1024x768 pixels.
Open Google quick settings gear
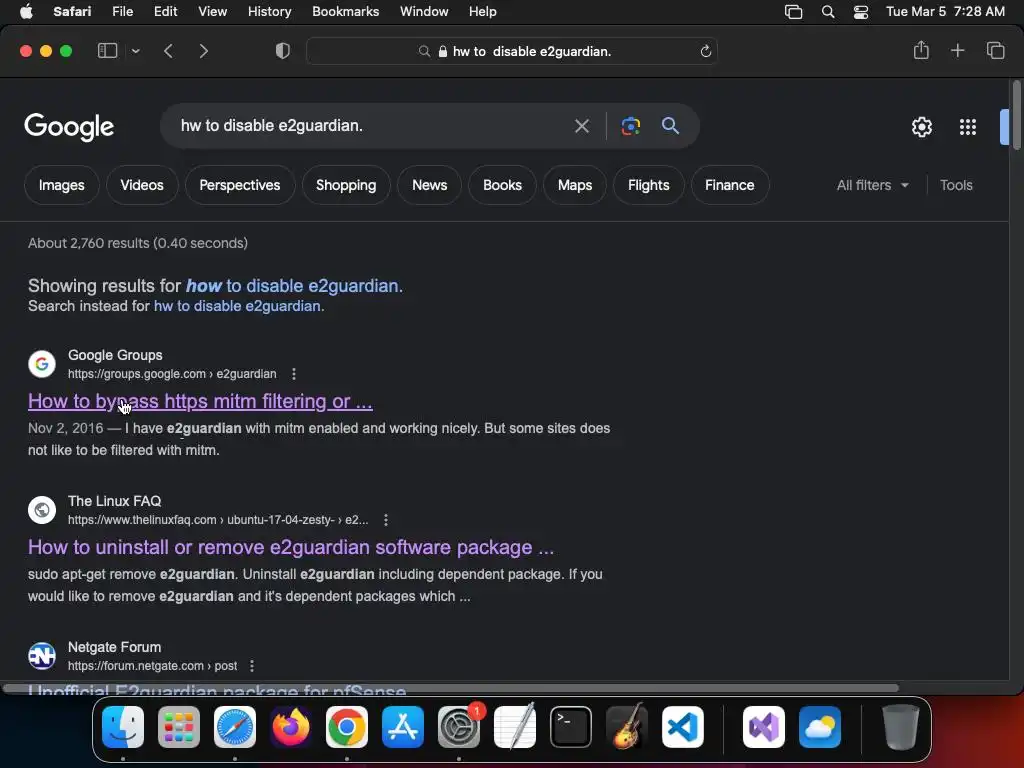point(921,127)
